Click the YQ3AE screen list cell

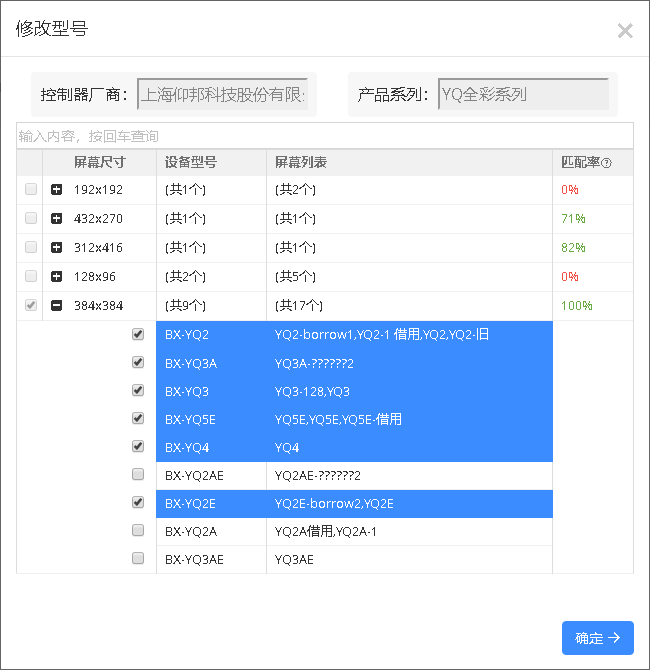[409, 559]
